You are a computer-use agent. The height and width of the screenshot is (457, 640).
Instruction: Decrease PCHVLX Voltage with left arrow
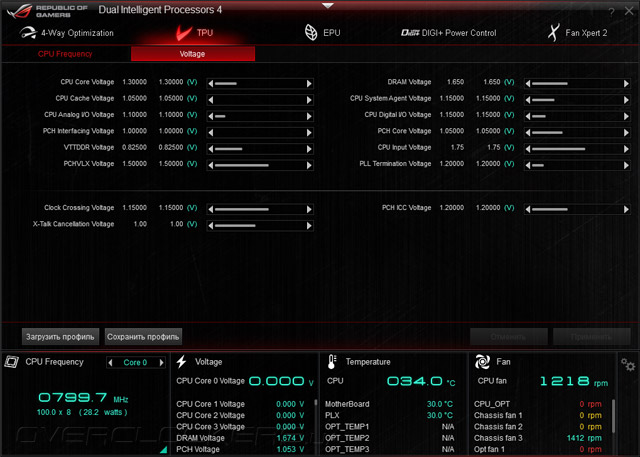[211, 165]
